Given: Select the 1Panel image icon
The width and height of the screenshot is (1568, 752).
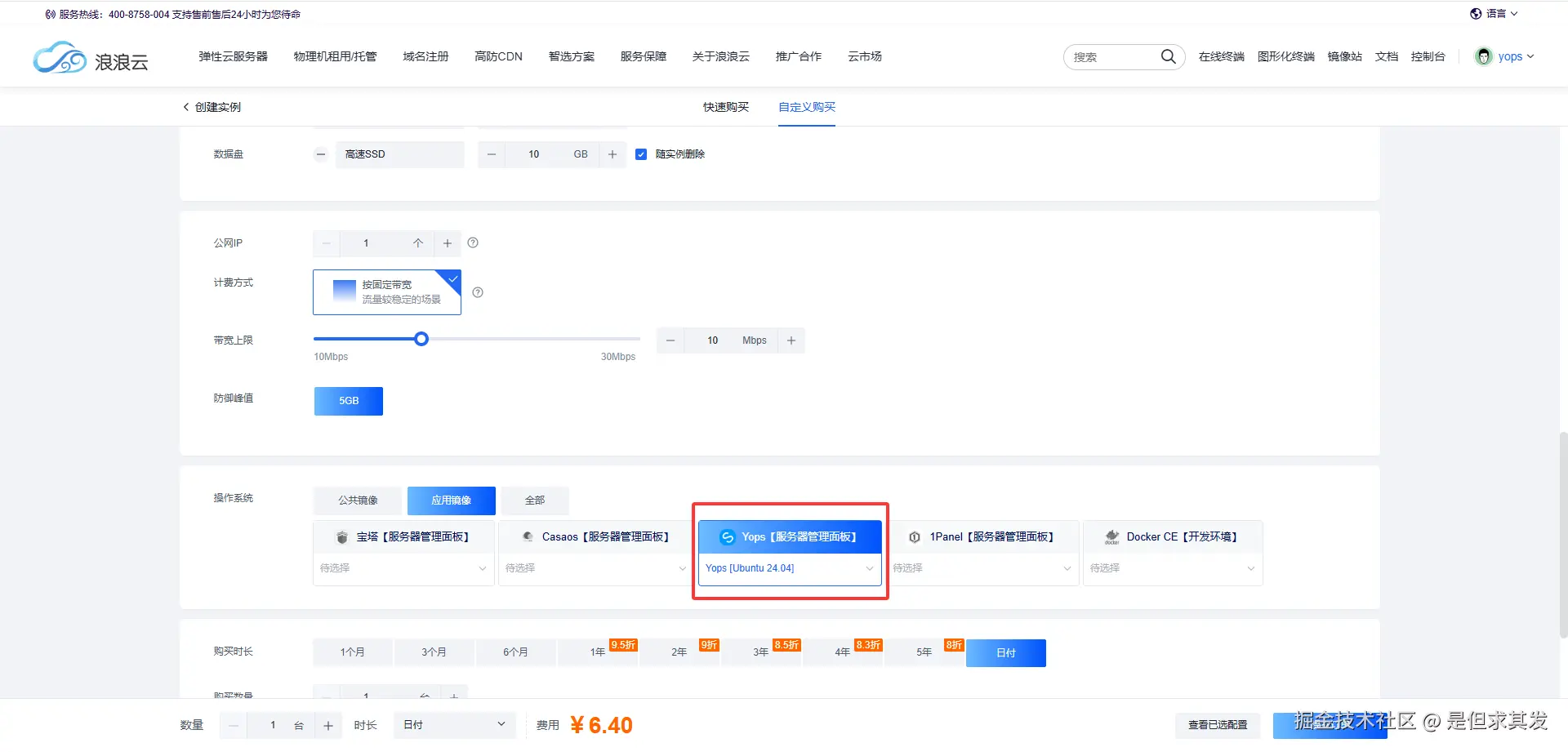Looking at the screenshot, I should (913, 536).
